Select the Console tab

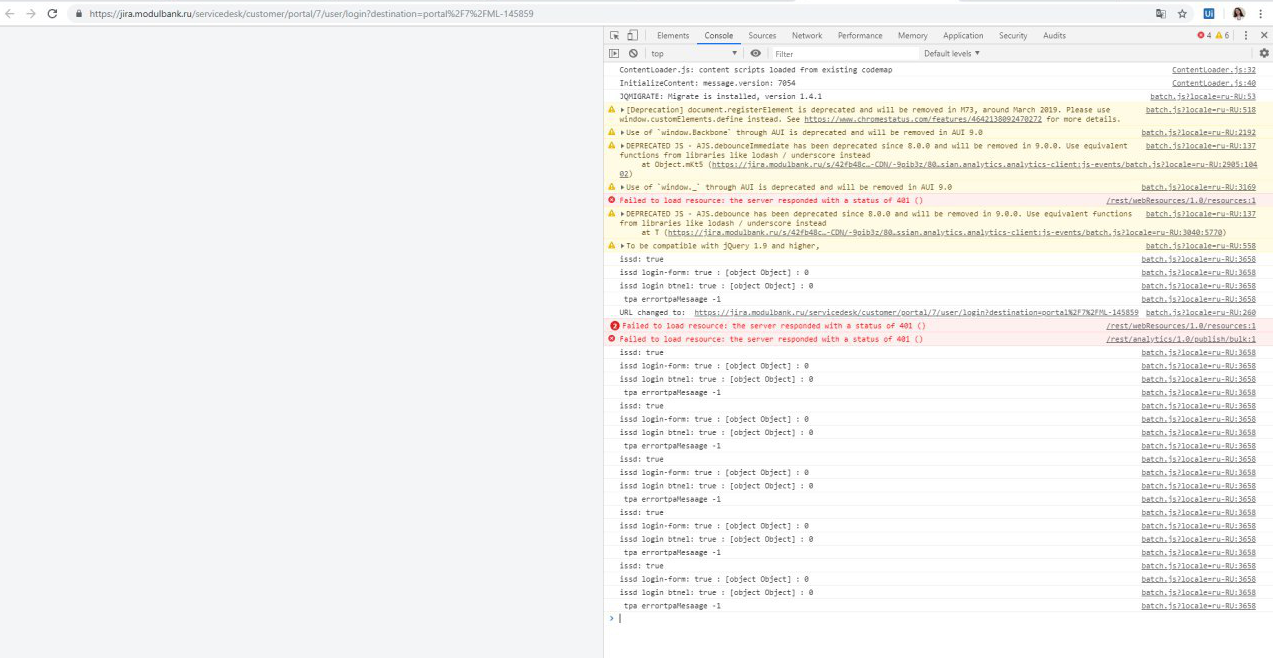(718, 35)
